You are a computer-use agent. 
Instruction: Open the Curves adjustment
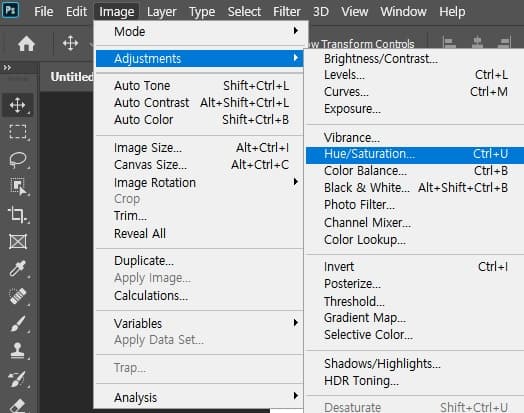click(x=415, y=92)
